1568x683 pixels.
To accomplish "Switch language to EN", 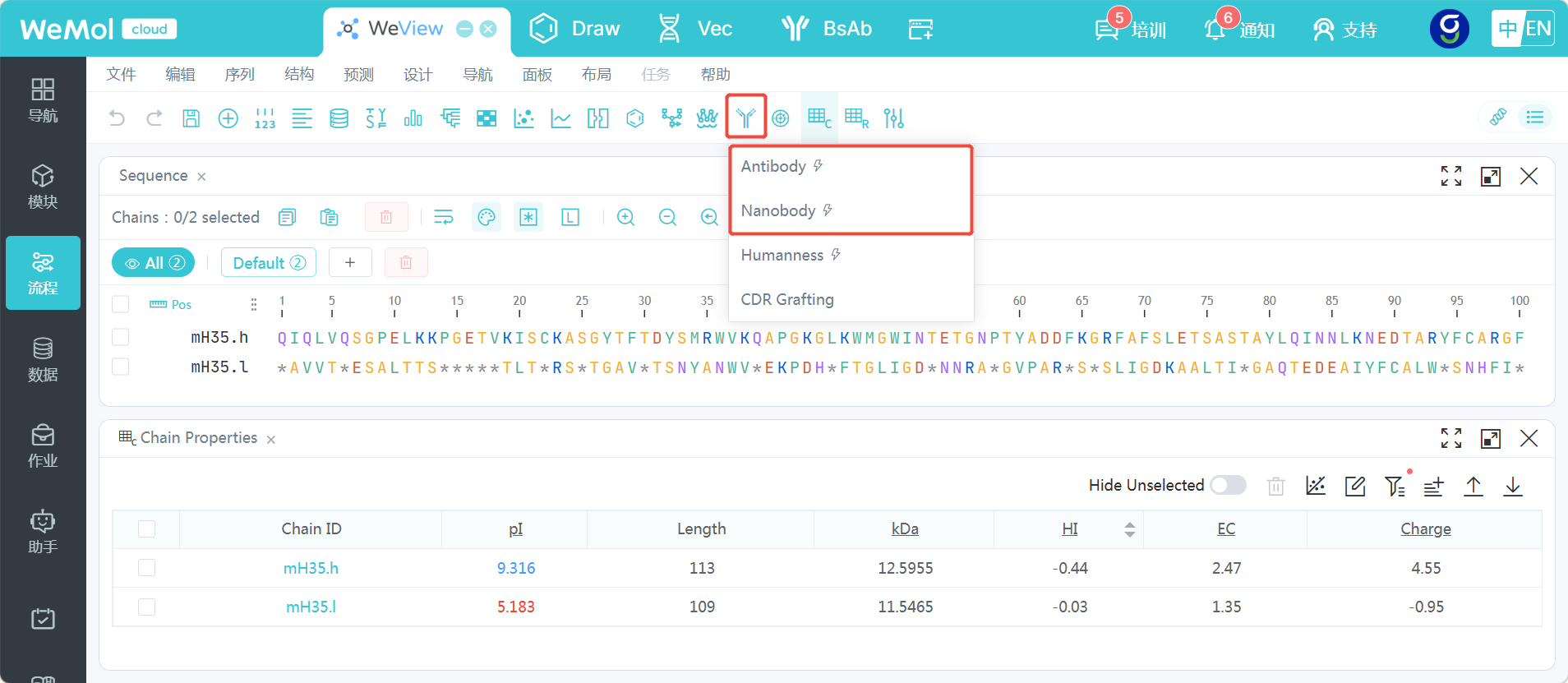I will [1538, 29].
